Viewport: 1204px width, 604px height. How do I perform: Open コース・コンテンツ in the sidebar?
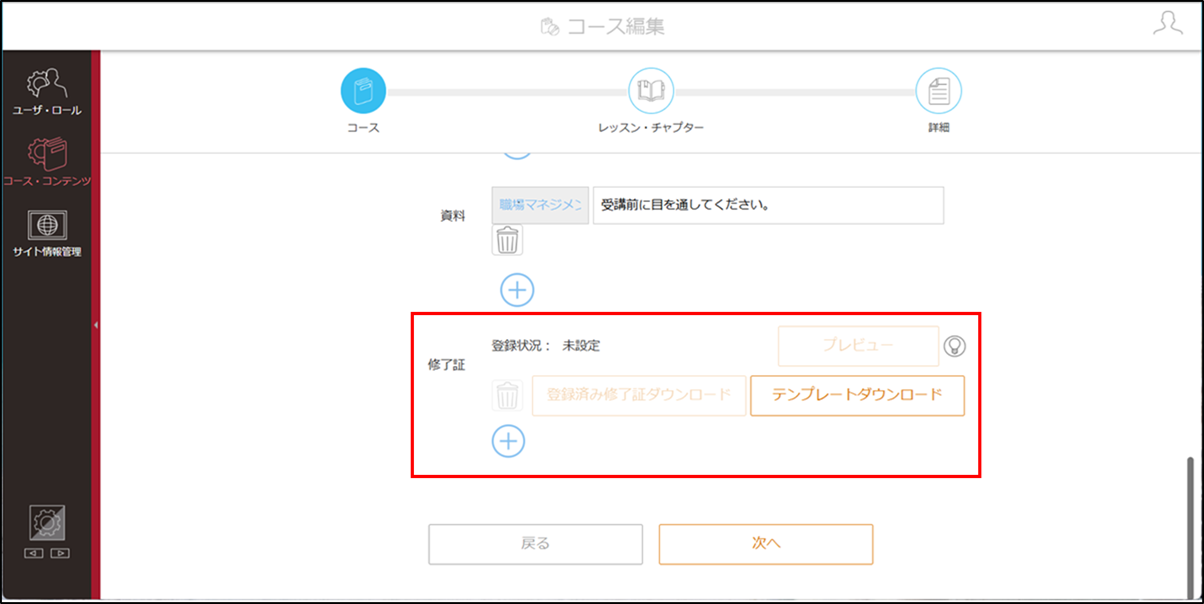(47, 162)
